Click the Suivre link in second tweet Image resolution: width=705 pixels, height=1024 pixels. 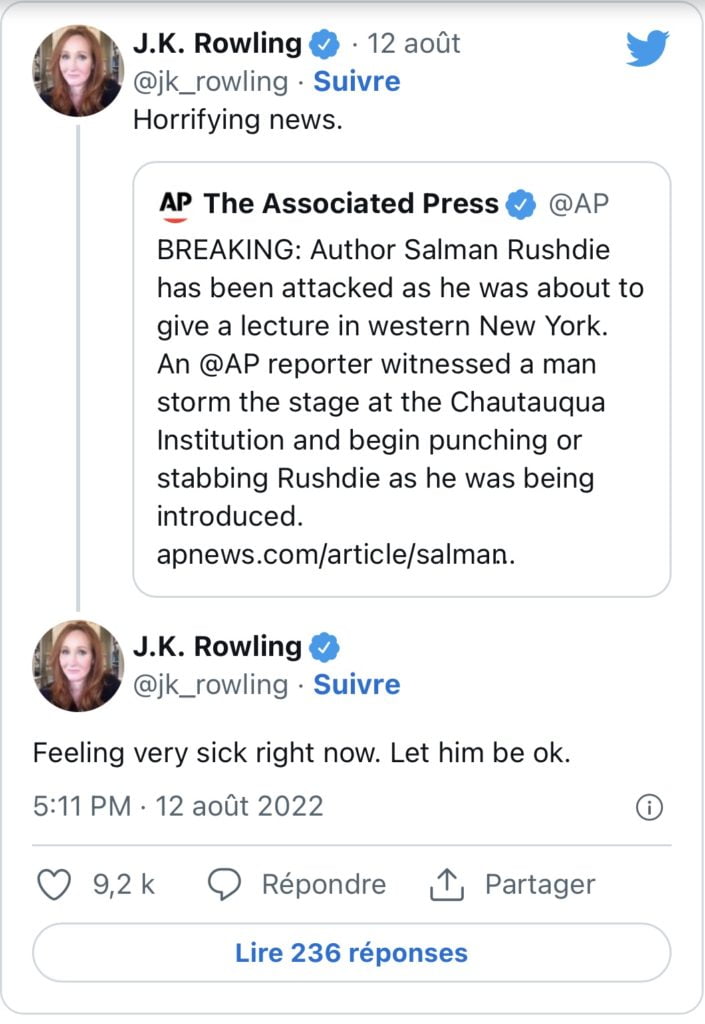click(356, 684)
